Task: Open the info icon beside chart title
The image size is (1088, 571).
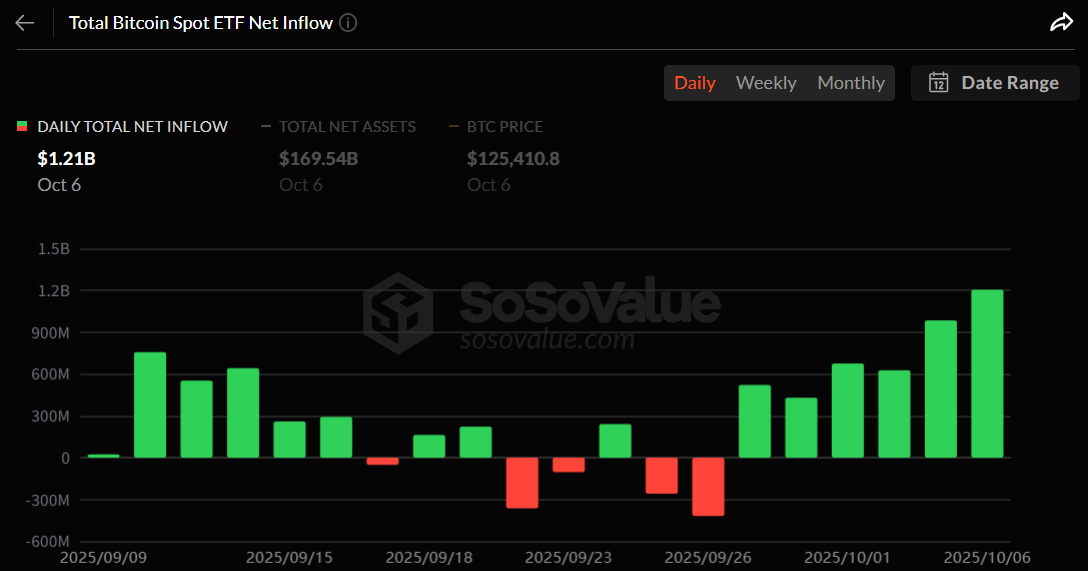Action: point(348,23)
